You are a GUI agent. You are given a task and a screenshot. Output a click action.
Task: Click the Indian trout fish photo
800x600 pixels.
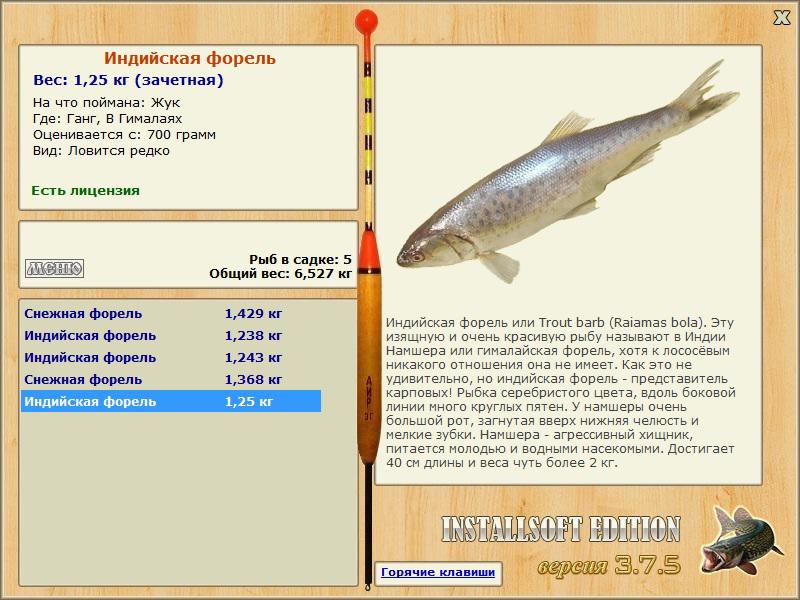(567, 173)
